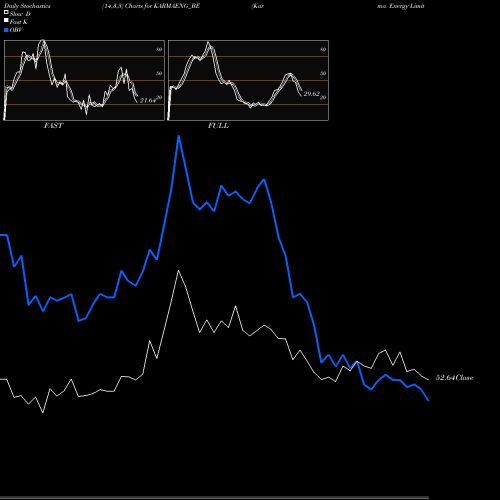Click the 'Daily Stochastics' title text
Image resolution: width=500 pixels, height=500 pixels.
(27, 6)
